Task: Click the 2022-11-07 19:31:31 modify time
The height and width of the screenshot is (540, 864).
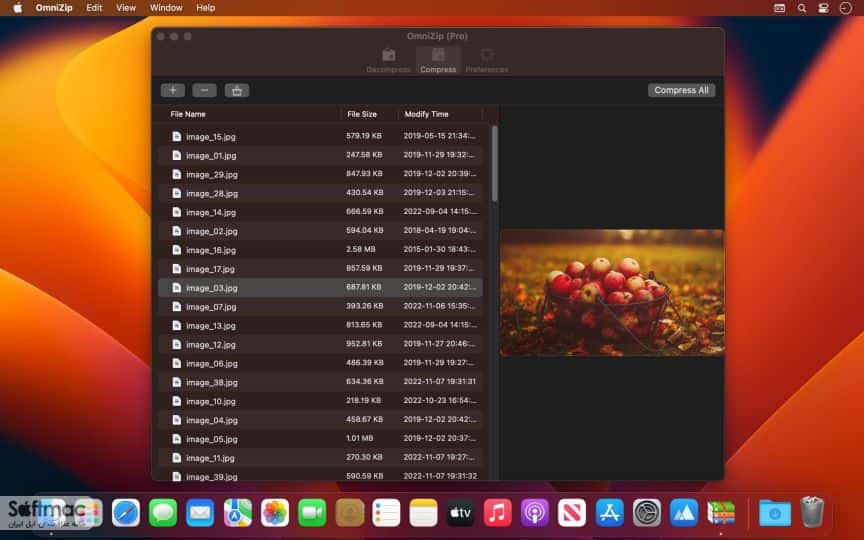Action: 440,381
